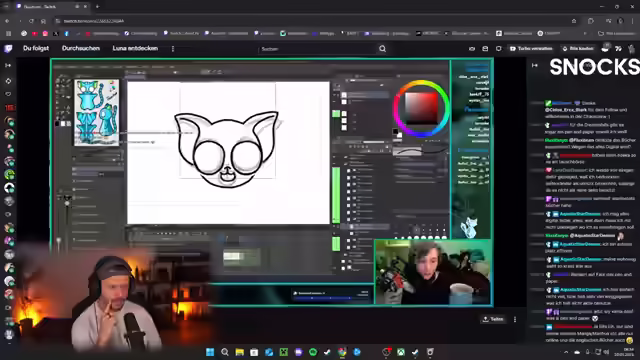Collapse the chat panel arrow

coord(535,65)
